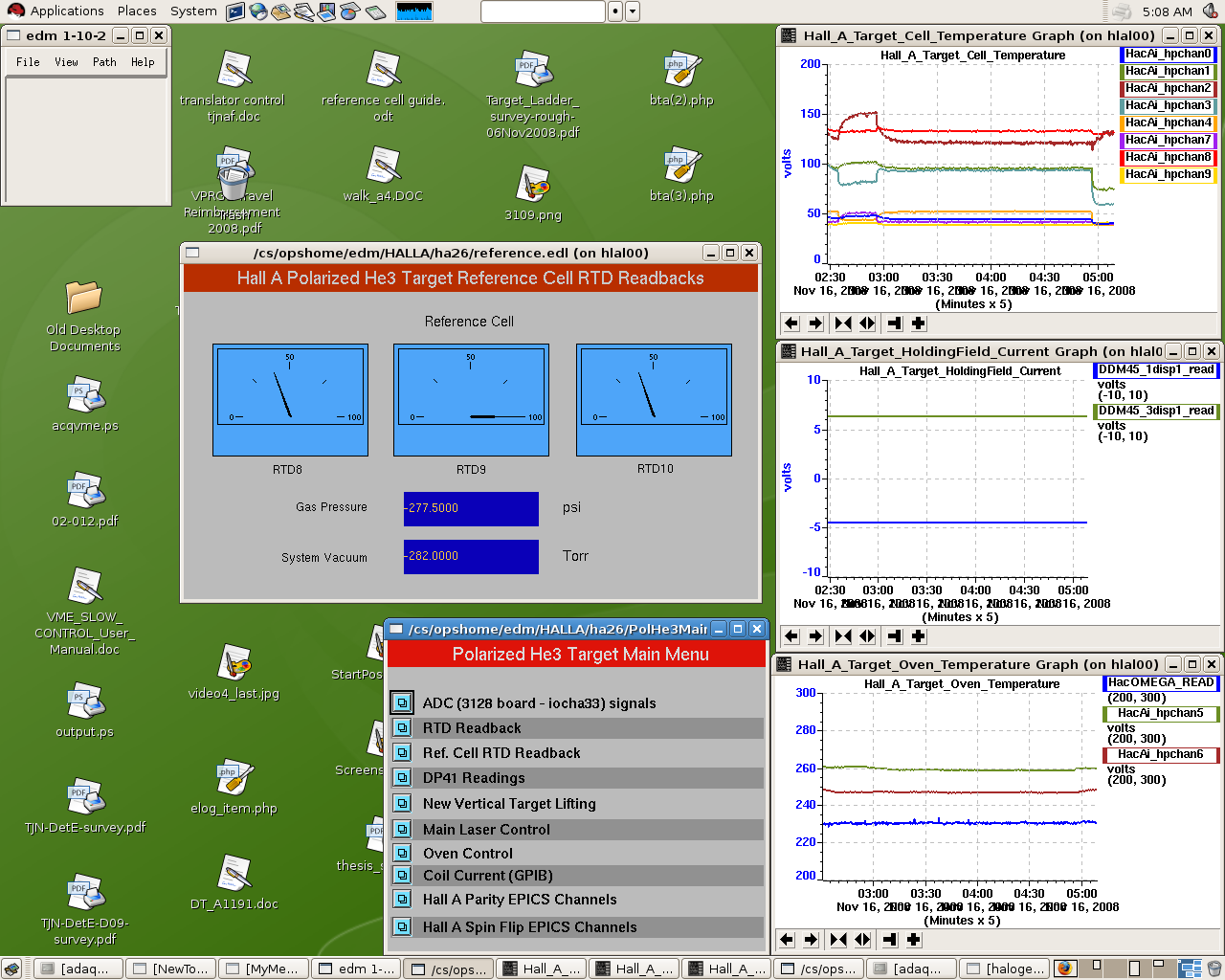1225x980 pixels.
Task: Expand time axis in HoldingField Current graph
Action: [867, 636]
